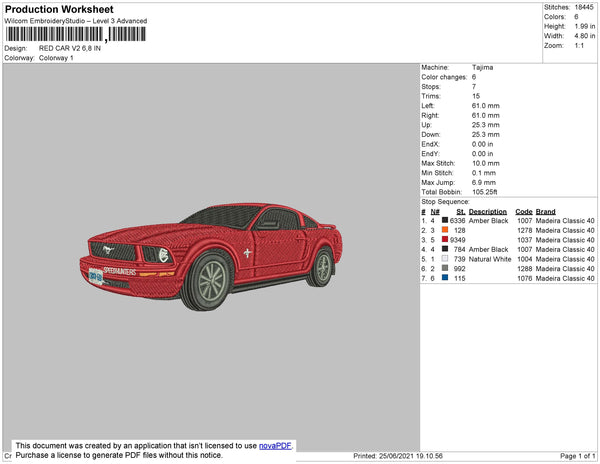Open the novaPDF link in the notice
Viewport: 600px width, 464px height.
(274, 445)
